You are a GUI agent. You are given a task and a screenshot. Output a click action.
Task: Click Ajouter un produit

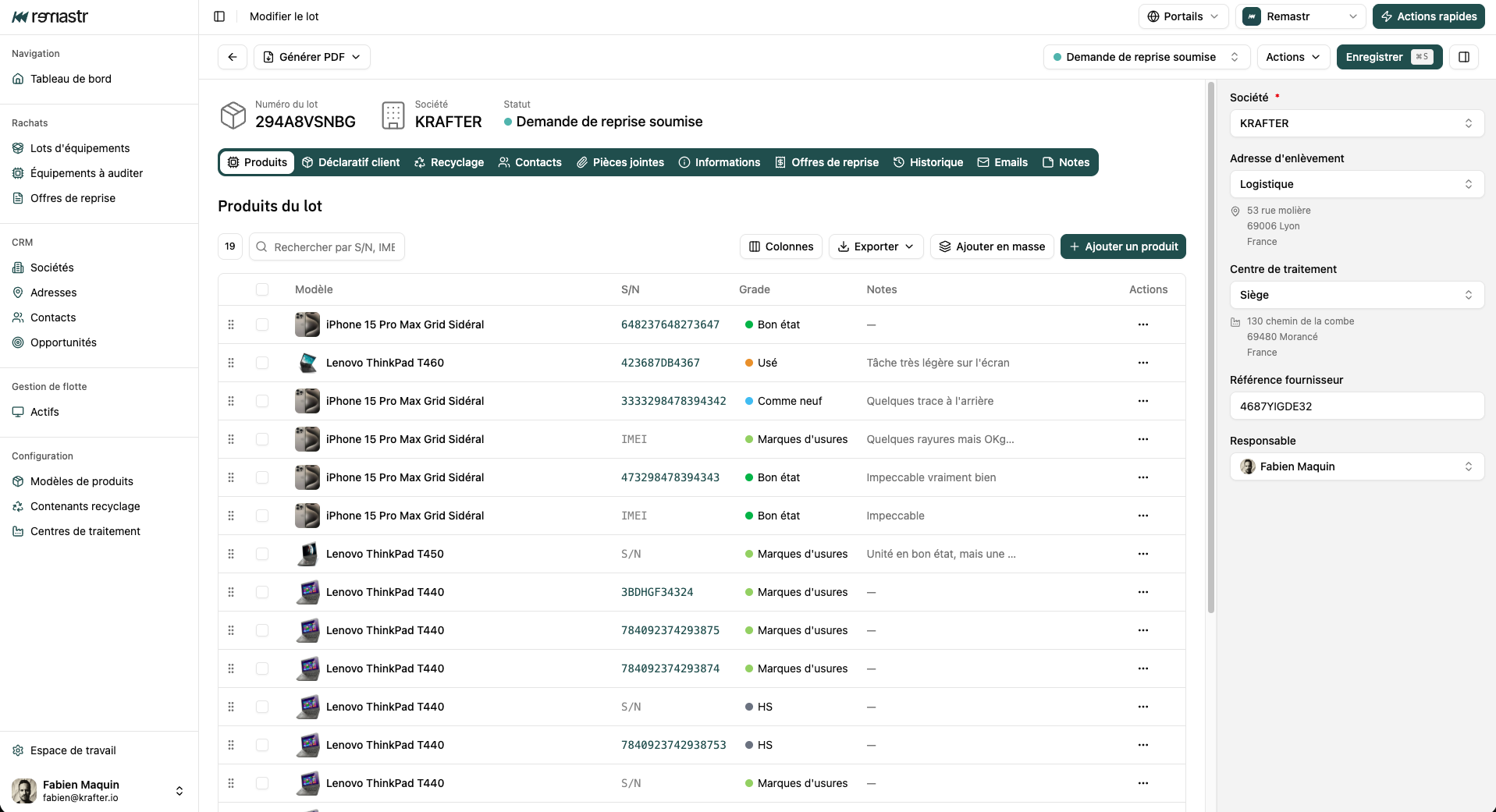tap(1122, 246)
